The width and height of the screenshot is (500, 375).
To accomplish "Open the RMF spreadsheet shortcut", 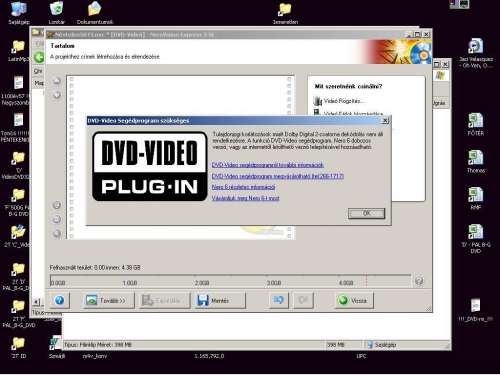I will point(476,198).
